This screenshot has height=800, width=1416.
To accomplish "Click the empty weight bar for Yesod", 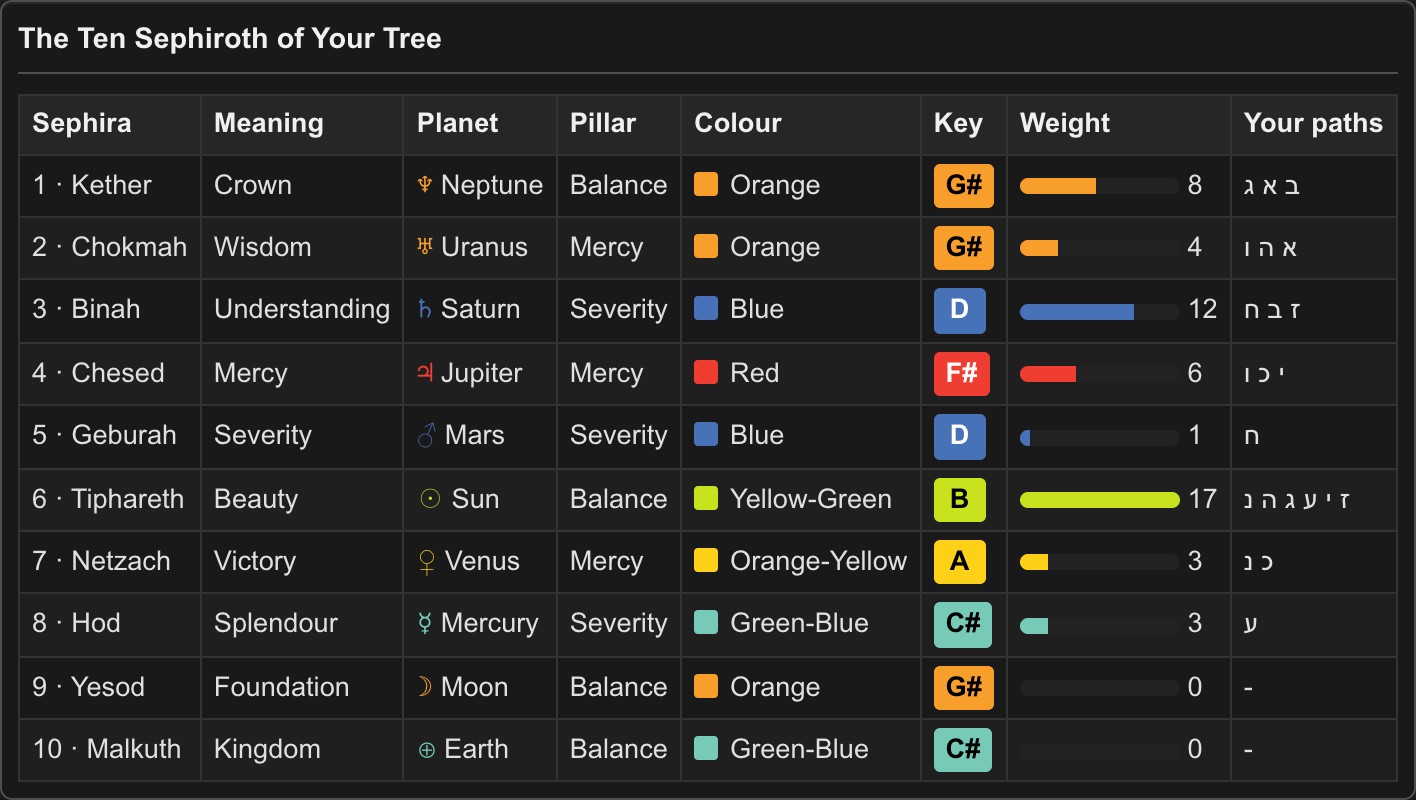I will pos(1100,688).
